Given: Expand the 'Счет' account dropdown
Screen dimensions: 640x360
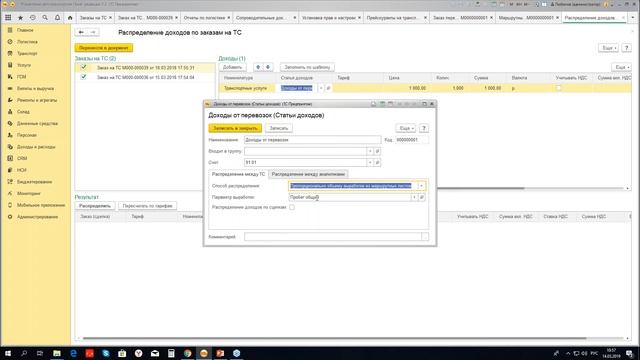Looking at the screenshot, I should (370, 162).
